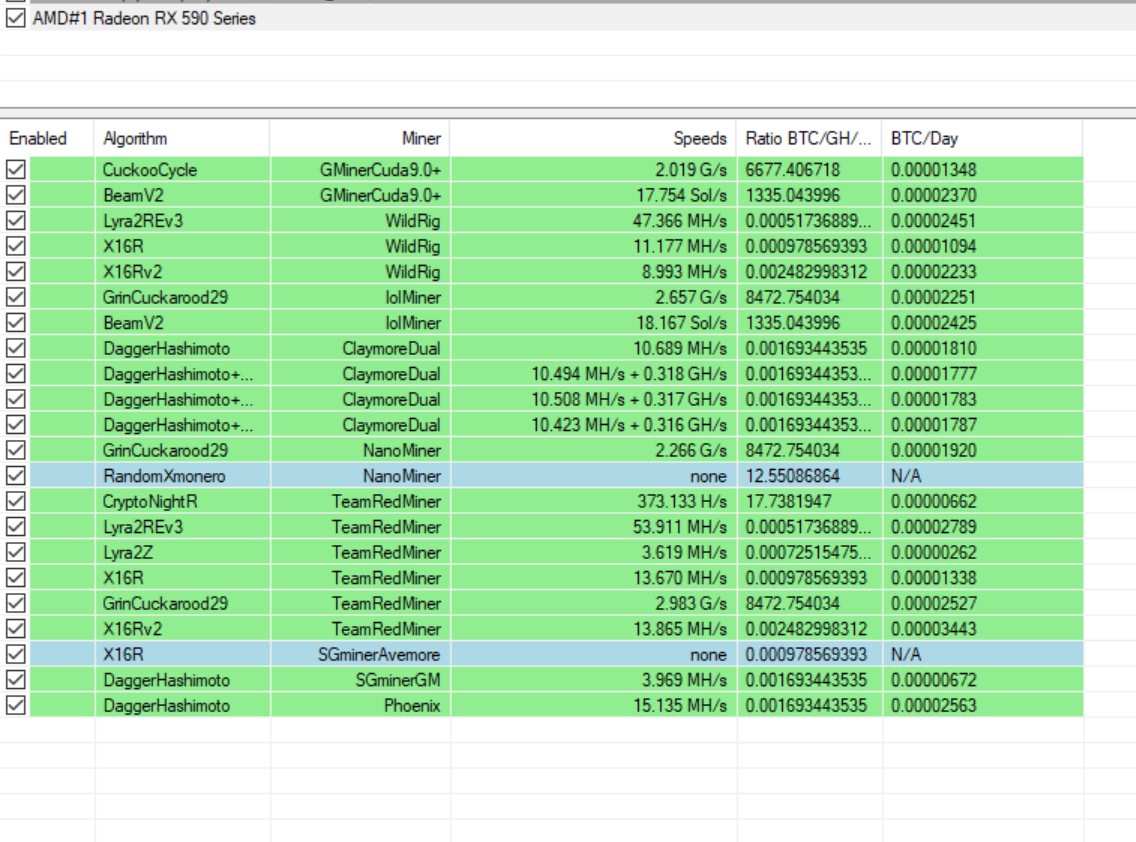Select the 2.019 G/s speed value

[690, 170]
